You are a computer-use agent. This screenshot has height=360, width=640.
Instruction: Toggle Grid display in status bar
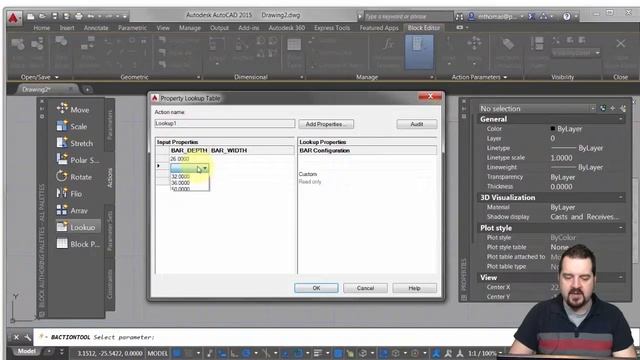[x=177, y=353]
